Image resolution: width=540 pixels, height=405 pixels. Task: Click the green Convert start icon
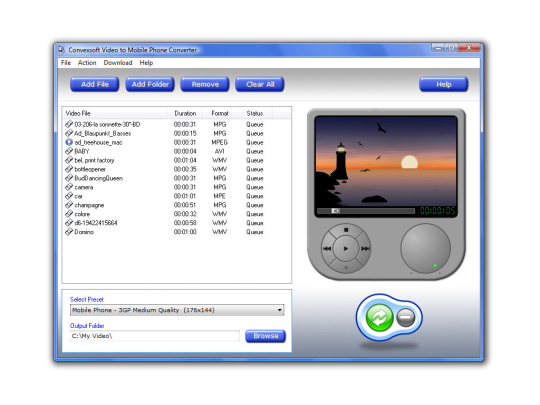pos(379,317)
